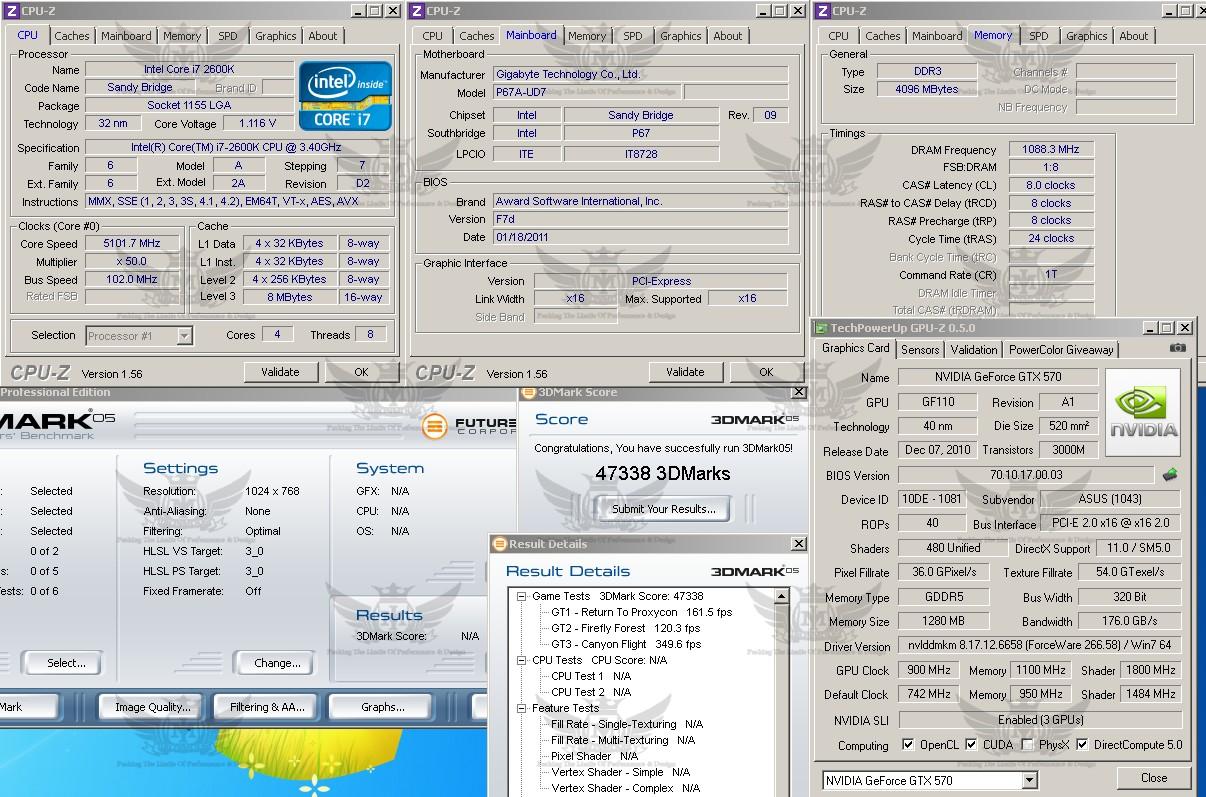
Task: Select Fill Rate - Multi-Texturing row
Action: coord(623,740)
